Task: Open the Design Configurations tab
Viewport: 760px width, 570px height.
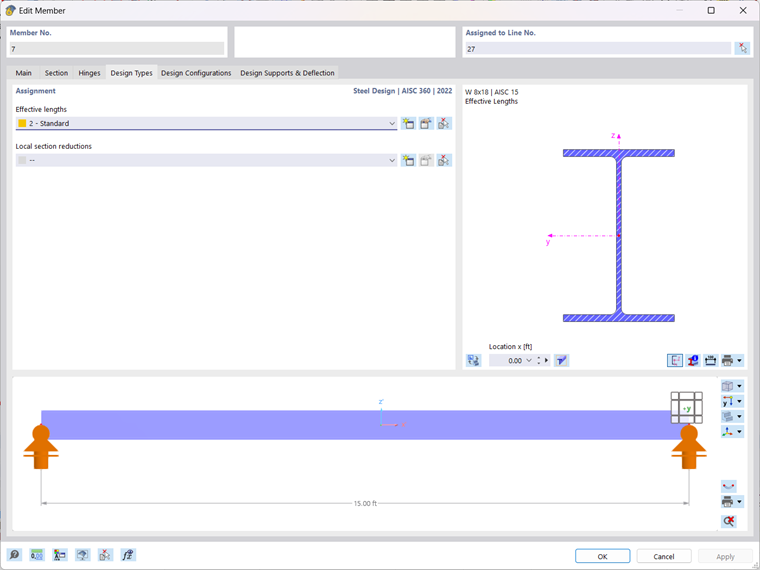Action: [x=196, y=73]
